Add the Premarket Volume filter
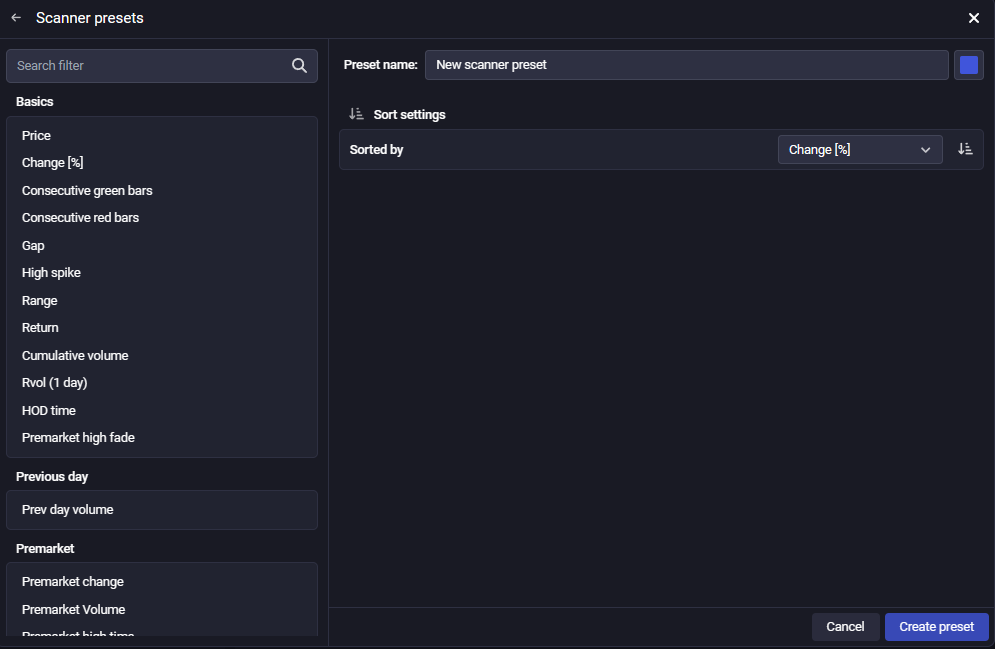The image size is (995, 649). pos(74,610)
